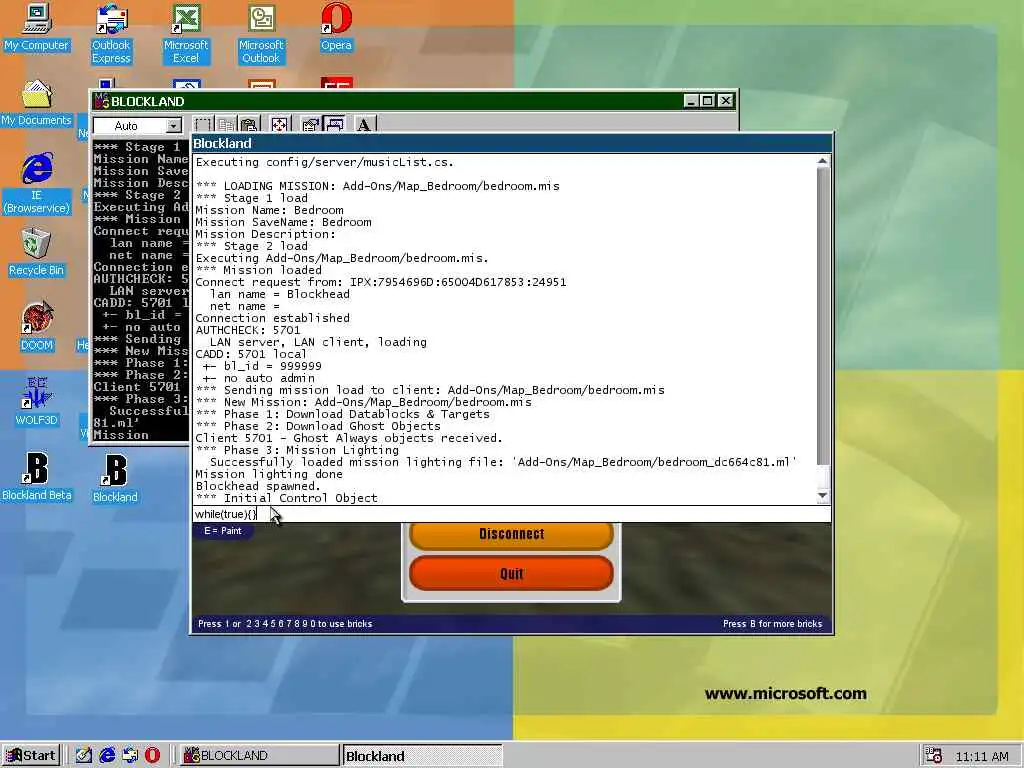The width and height of the screenshot is (1024, 768).
Task: Click Show Desktop quick launch icon
Action: pos(84,756)
